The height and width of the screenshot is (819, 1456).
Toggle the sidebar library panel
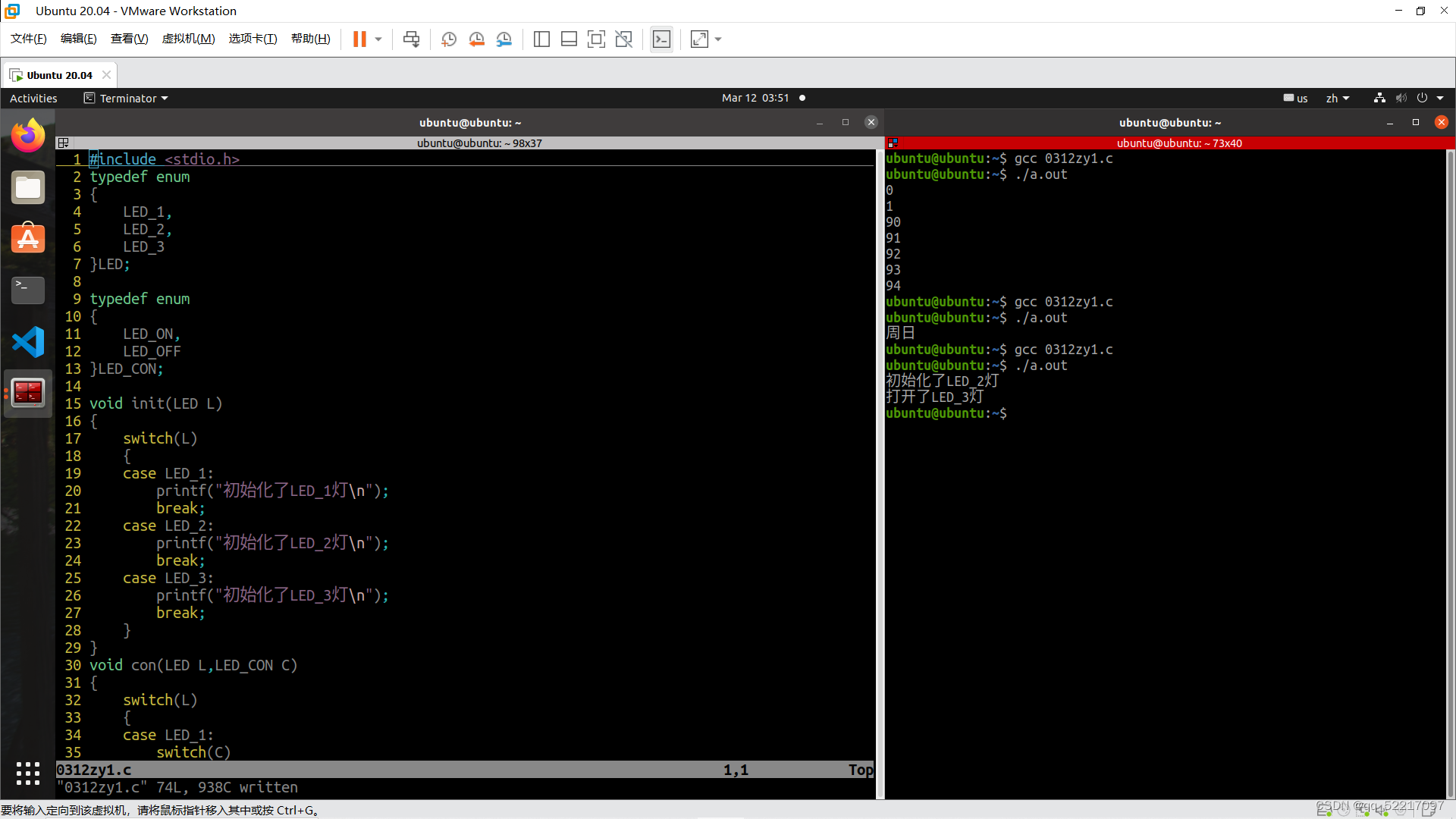541,39
